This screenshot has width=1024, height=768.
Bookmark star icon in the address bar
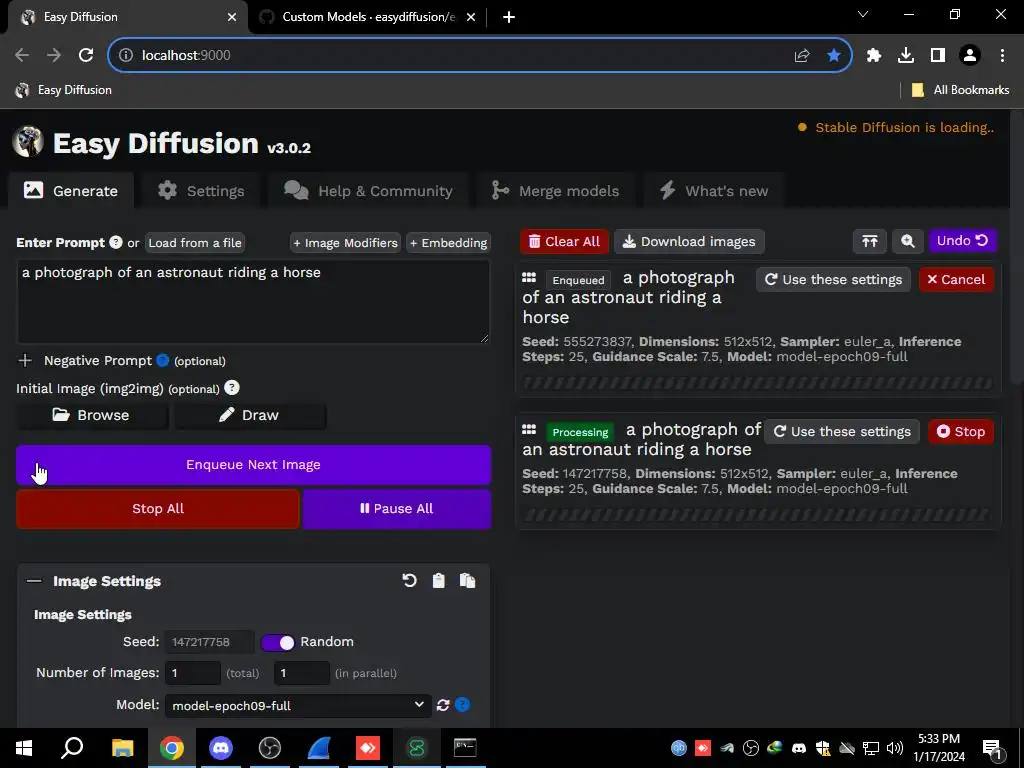pos(833,56)
